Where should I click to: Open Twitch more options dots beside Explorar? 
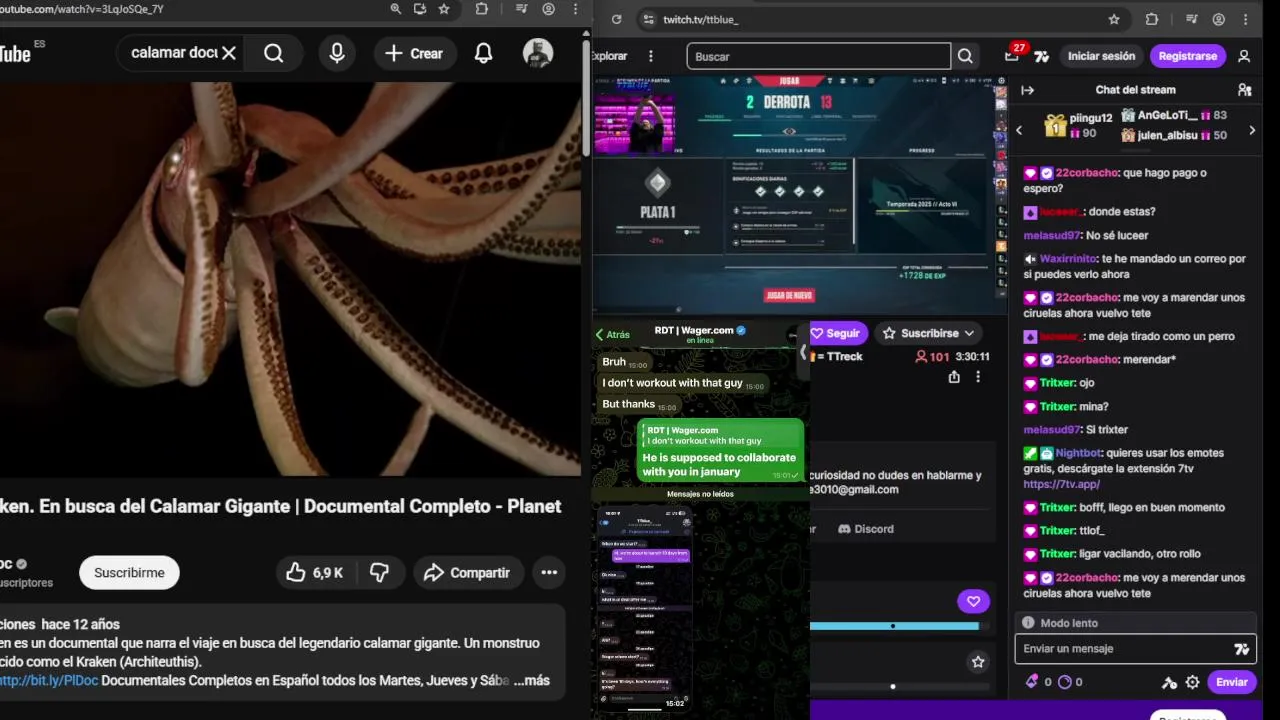(x=651, y=56)
